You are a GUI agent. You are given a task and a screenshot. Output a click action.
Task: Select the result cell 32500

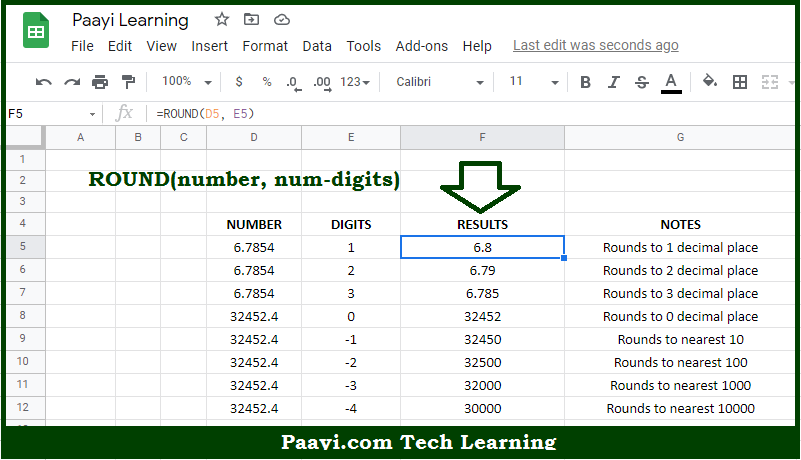(482, 362)
